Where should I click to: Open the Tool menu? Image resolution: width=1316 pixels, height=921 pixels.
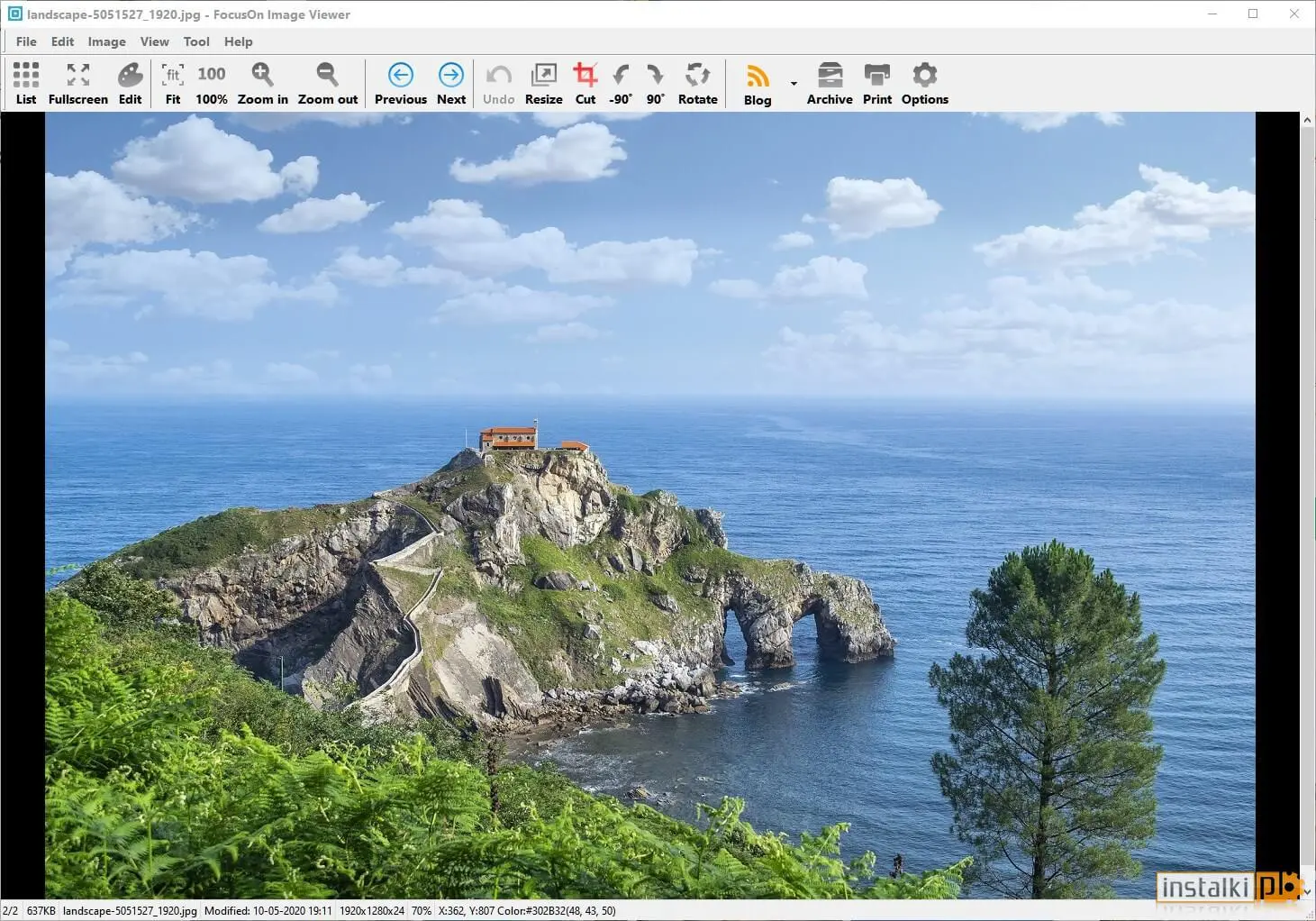196,41
